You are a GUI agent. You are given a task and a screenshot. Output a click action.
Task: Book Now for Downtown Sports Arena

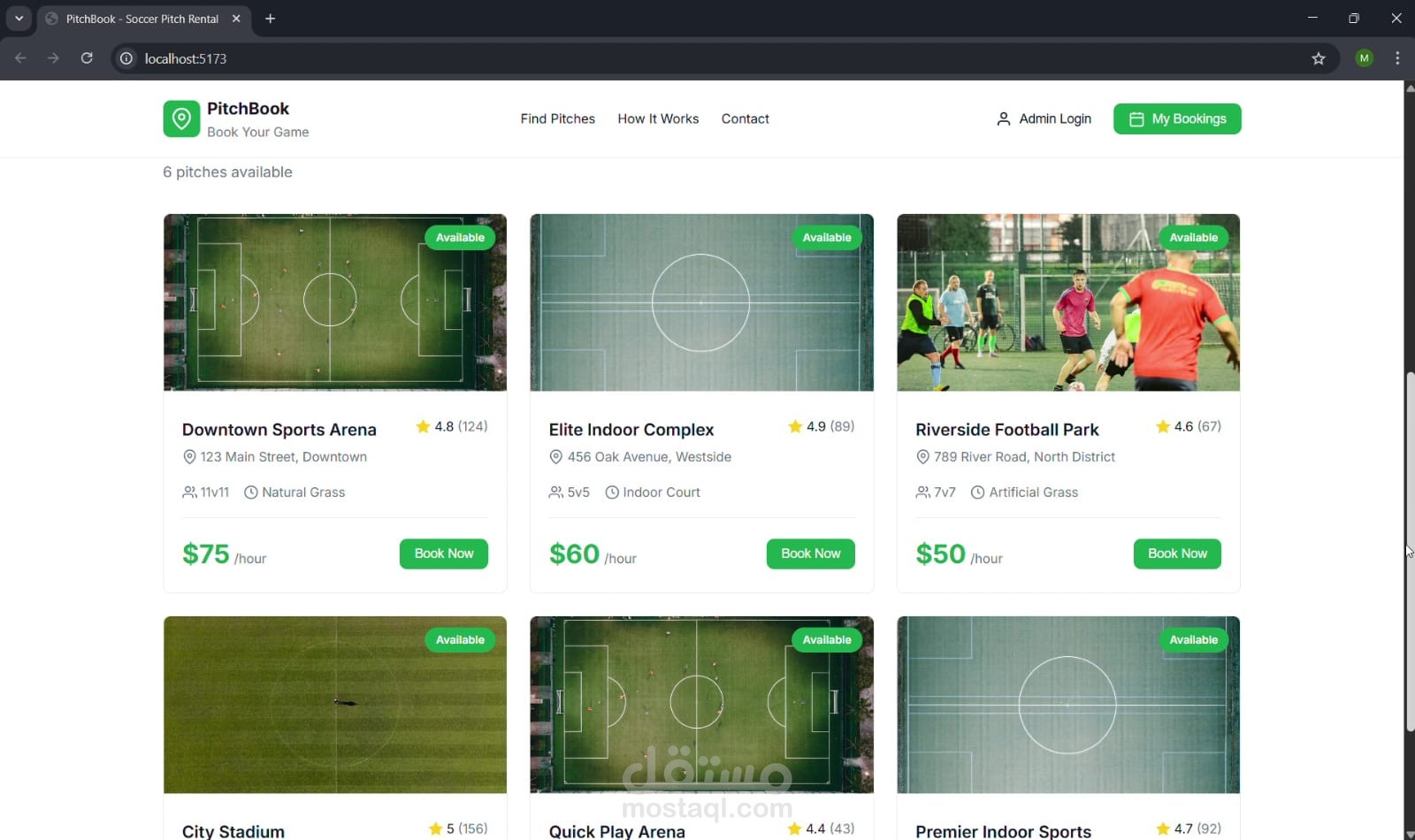click(444, 554)
